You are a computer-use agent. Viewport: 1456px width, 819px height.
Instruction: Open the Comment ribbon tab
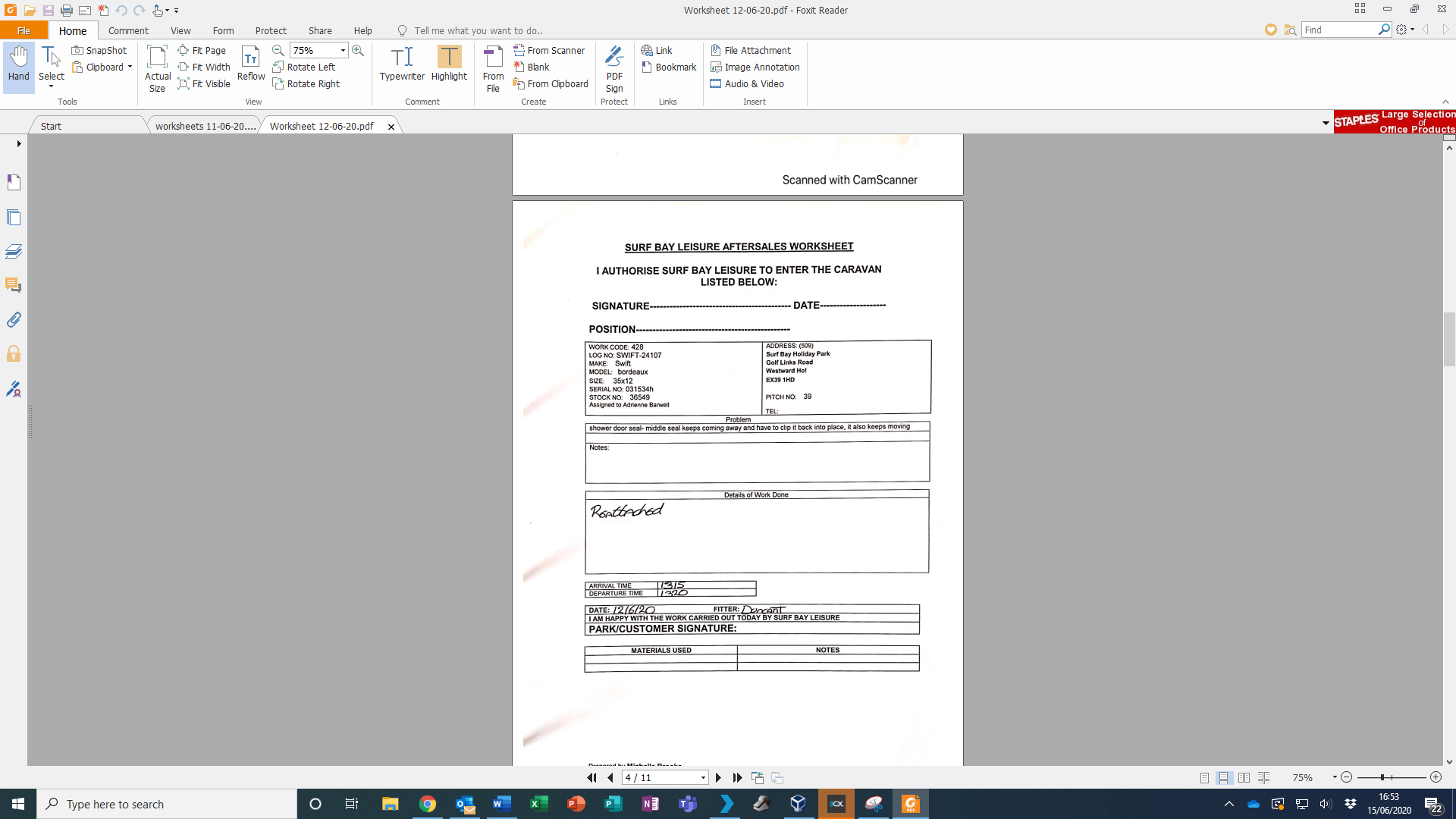(x=128, y=30)
